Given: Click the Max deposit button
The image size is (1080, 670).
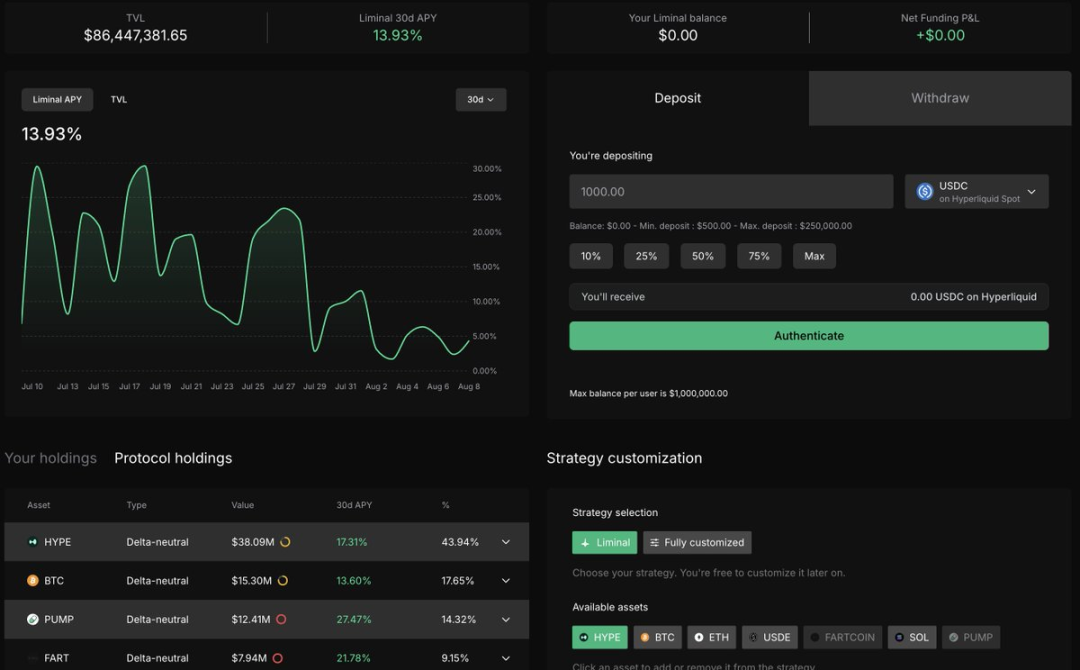Looking at the screenshot, I should click(814, 256).
